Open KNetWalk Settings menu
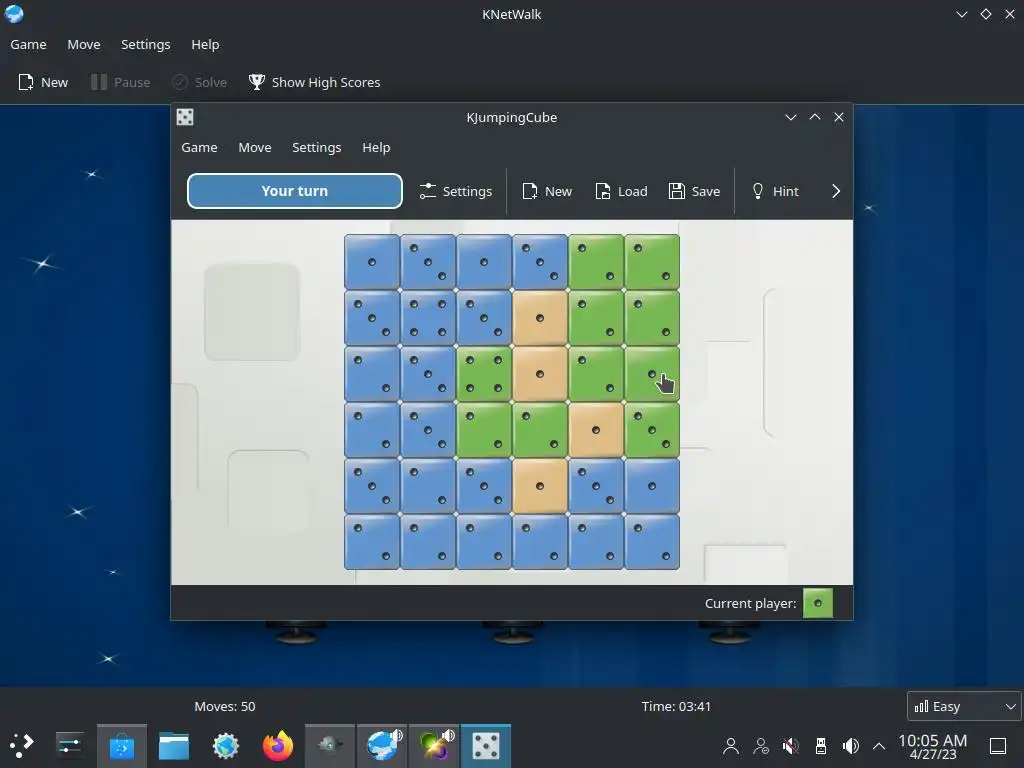 pos(146,44)
